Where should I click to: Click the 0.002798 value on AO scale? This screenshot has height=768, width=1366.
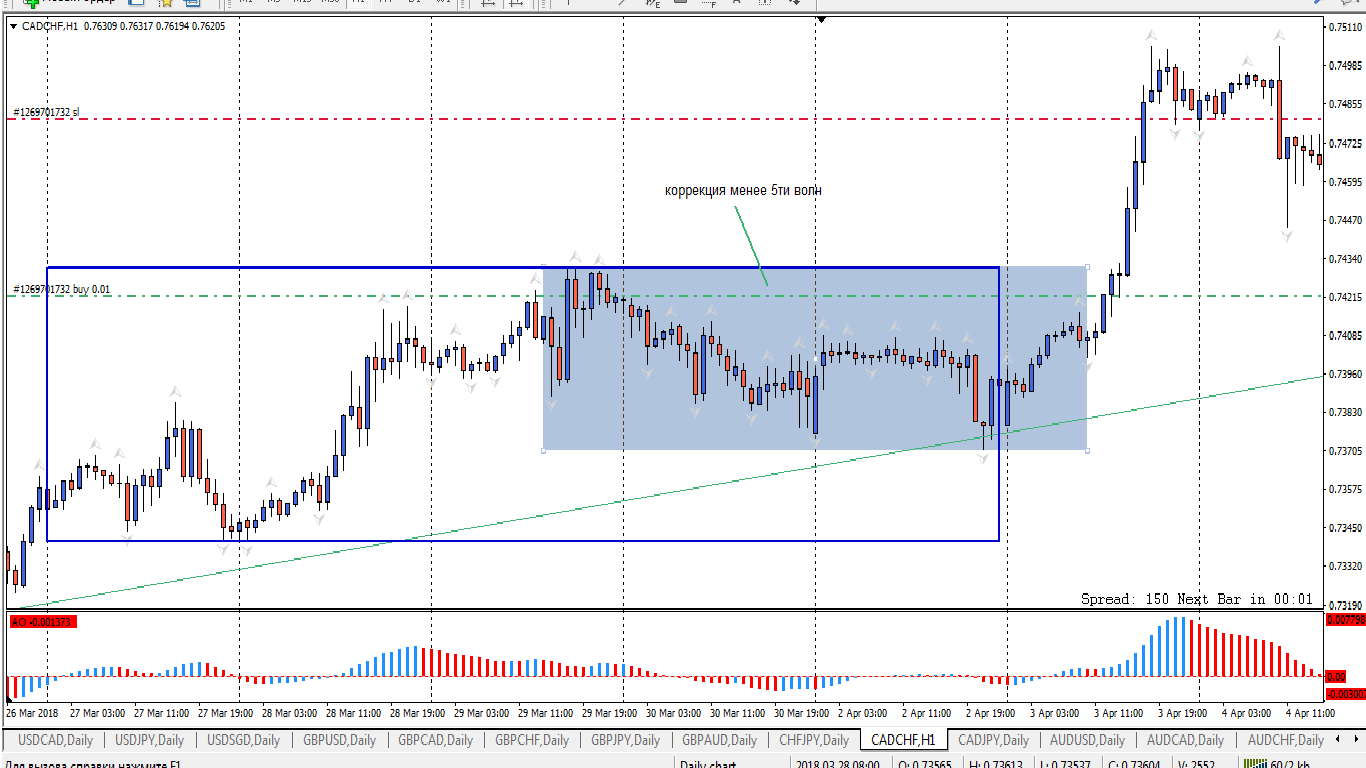click(1345, 620)
